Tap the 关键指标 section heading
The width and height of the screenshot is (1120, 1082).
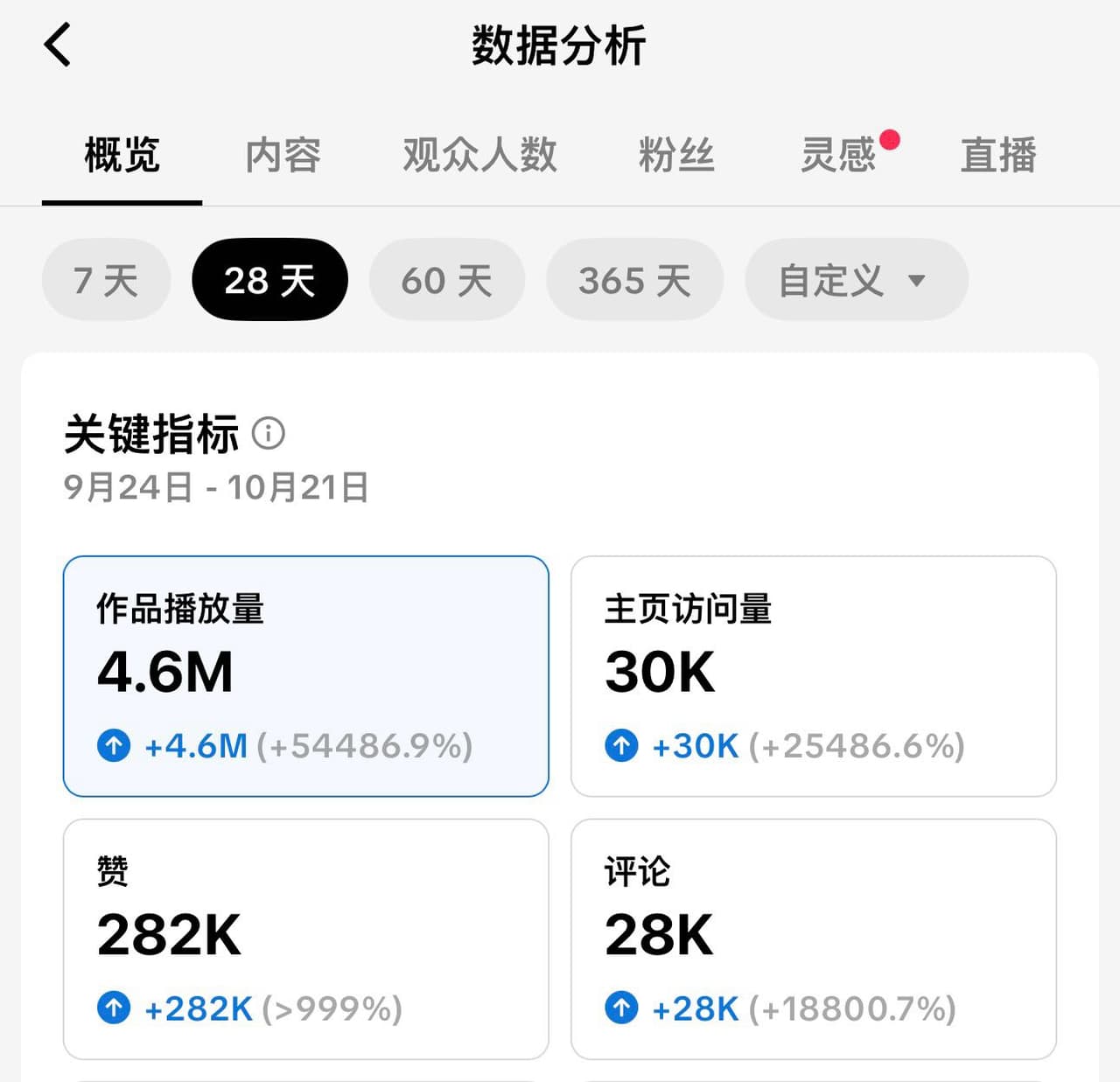click(151, 434)
